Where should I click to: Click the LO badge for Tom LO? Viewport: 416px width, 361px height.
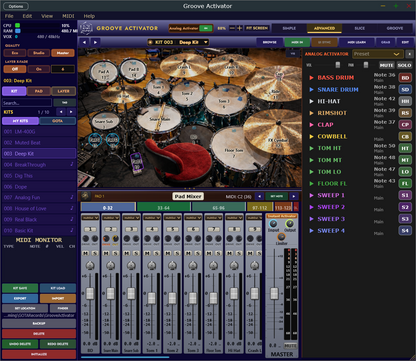point(405,172)
